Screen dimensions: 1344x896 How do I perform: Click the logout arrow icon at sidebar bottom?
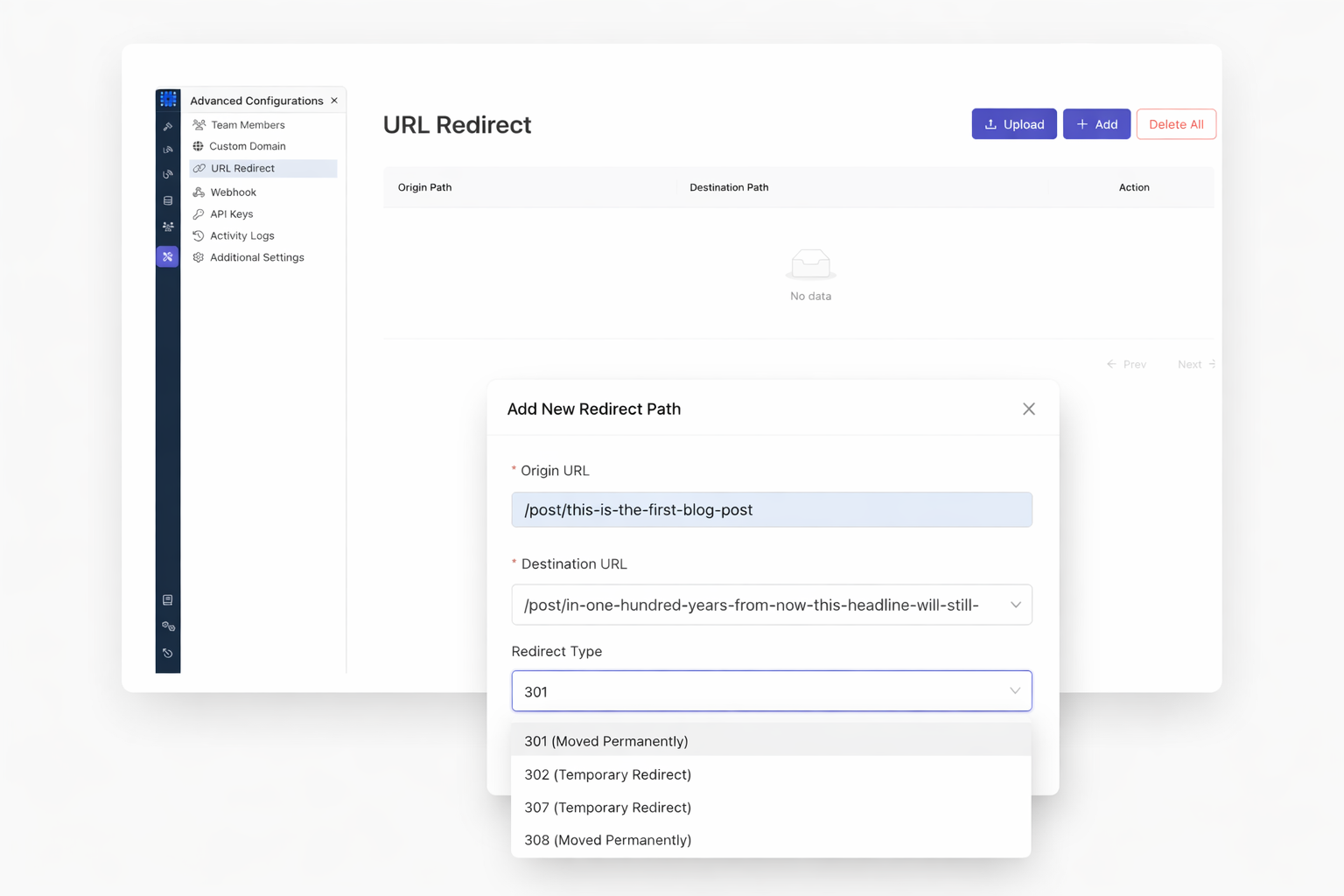click(168, 654)
